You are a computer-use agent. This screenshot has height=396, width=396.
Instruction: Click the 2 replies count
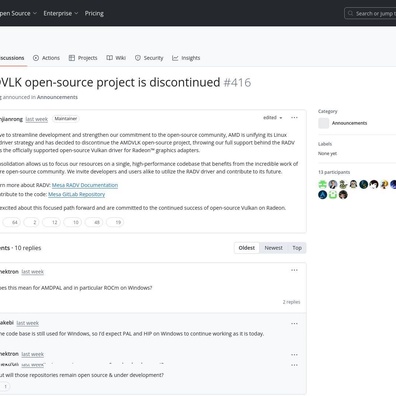click(292, 302)
